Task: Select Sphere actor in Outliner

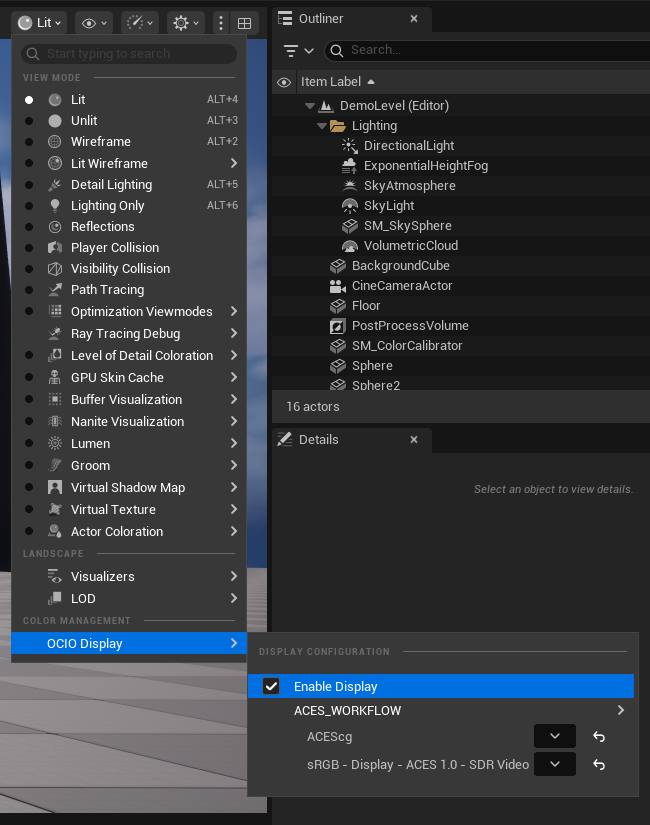Action: (372, 366)
